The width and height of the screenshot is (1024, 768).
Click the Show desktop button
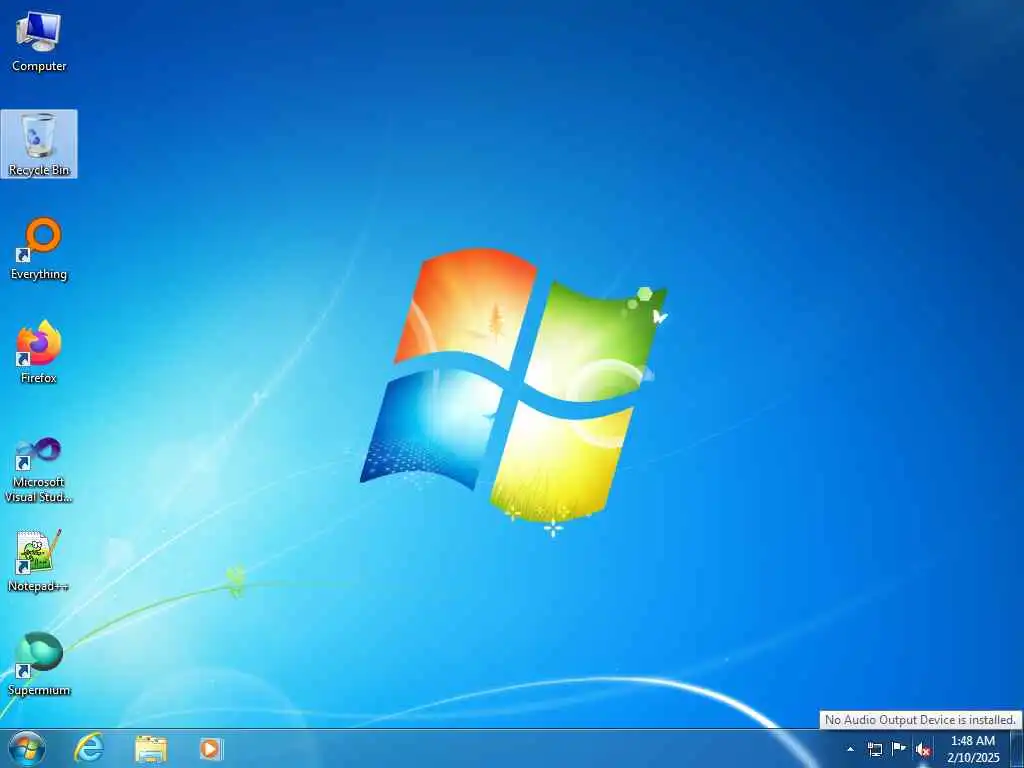click(1017, 749)
